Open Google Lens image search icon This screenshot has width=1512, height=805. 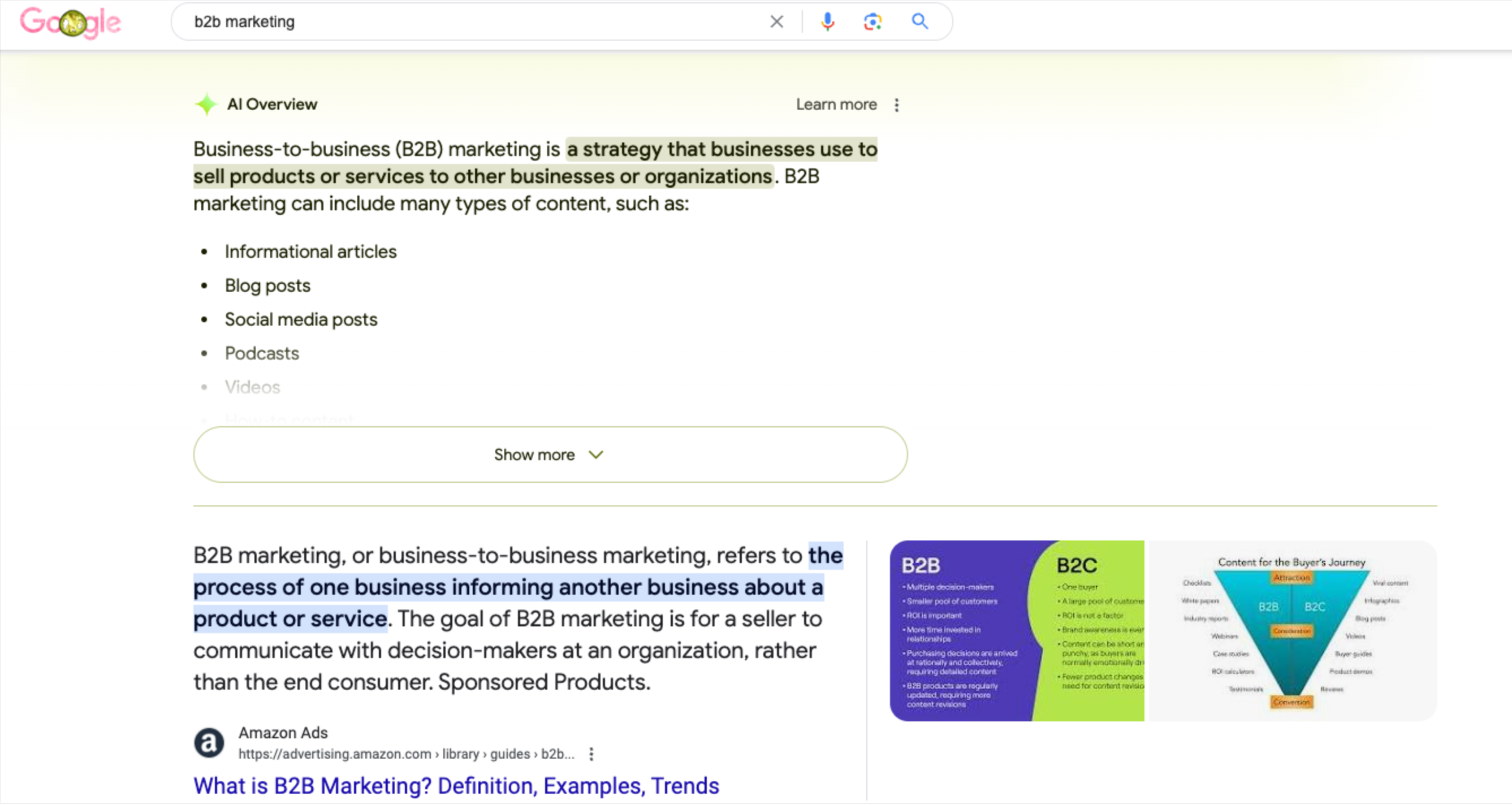(873, 21)
